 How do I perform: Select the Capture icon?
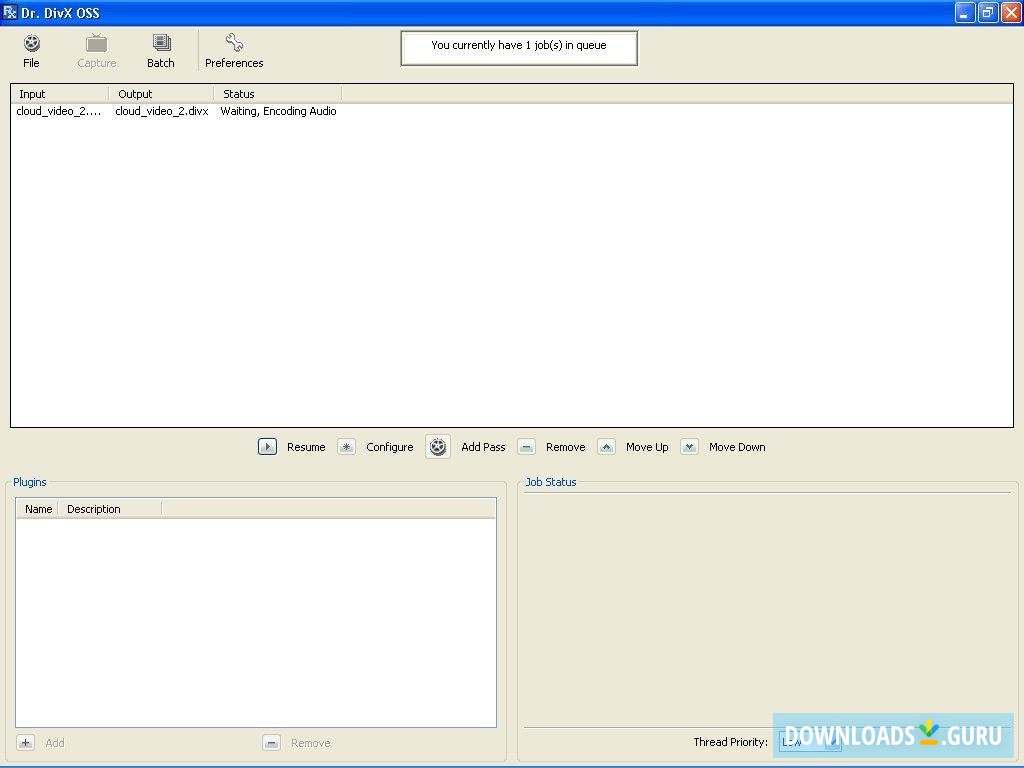(96, 41)
